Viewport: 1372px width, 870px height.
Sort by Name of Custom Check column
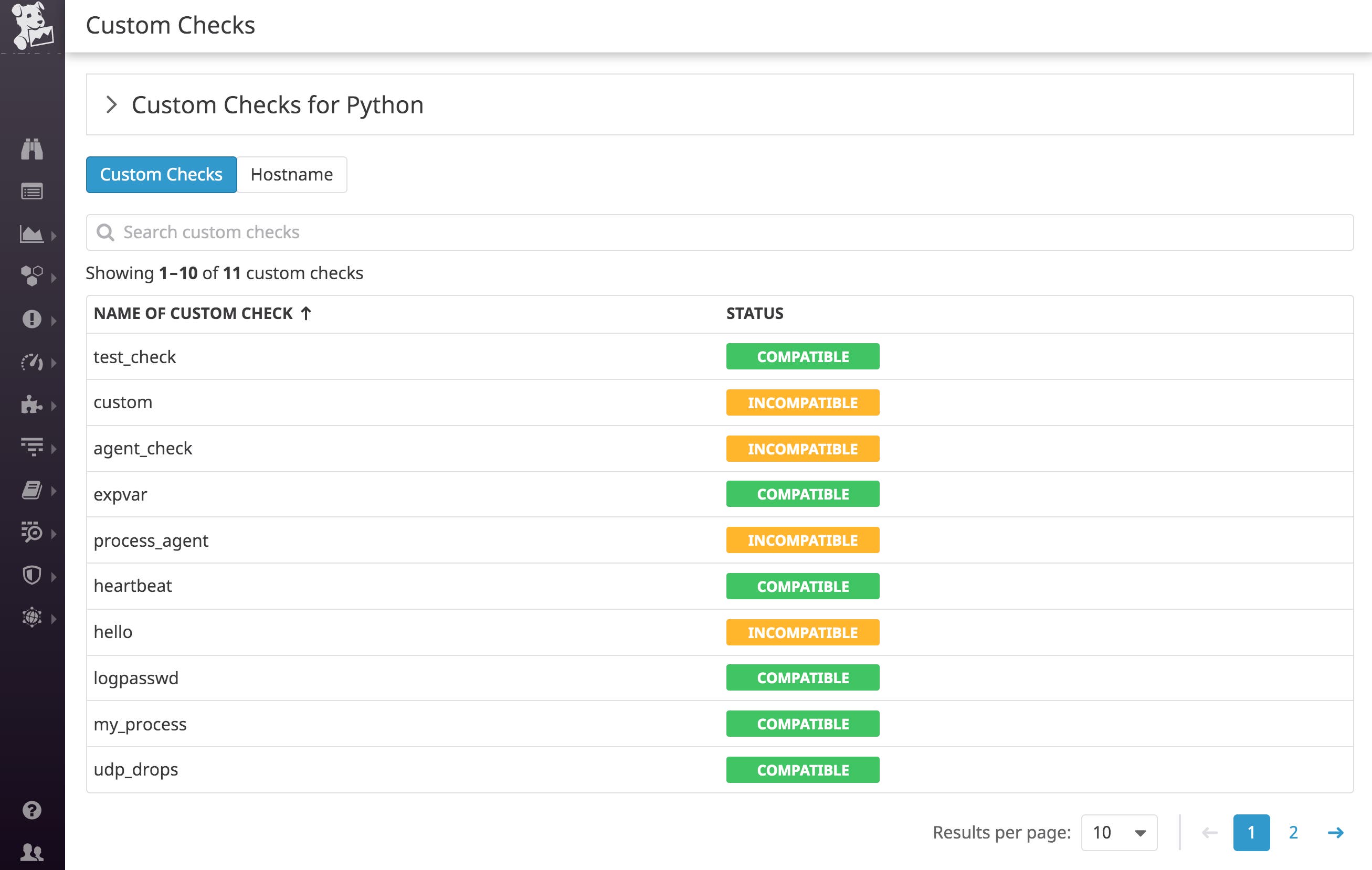[x=202, y=313]
